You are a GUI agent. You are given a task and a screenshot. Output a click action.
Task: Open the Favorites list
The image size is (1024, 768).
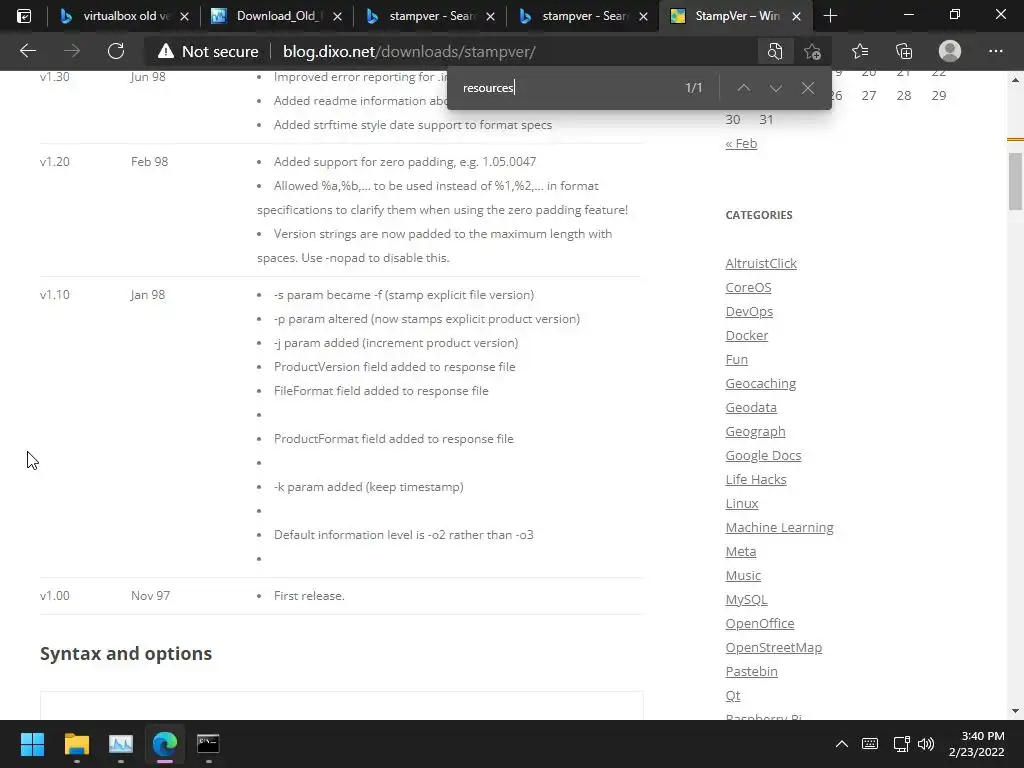pos(860,51)
